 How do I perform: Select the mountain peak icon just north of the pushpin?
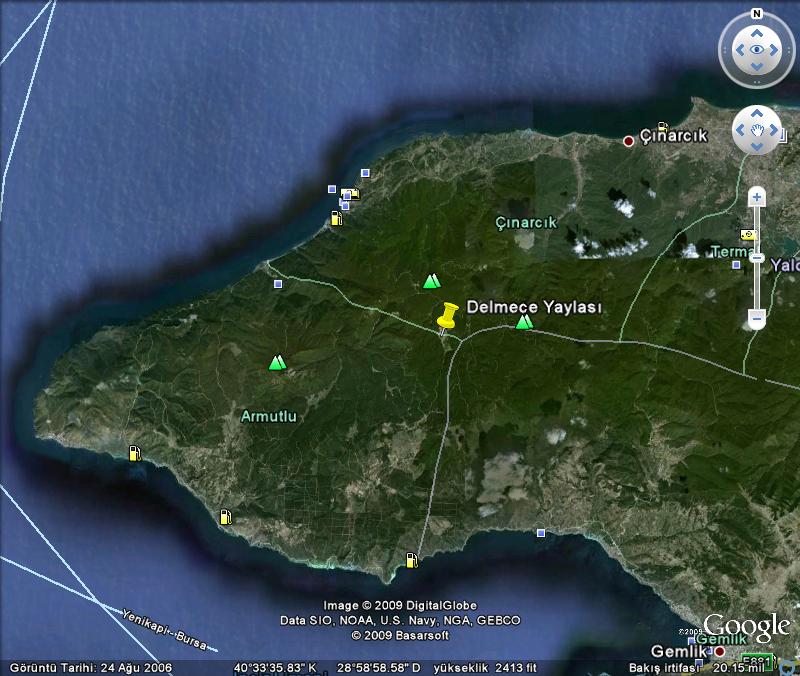pyautogui.click(x=432, y=281)
